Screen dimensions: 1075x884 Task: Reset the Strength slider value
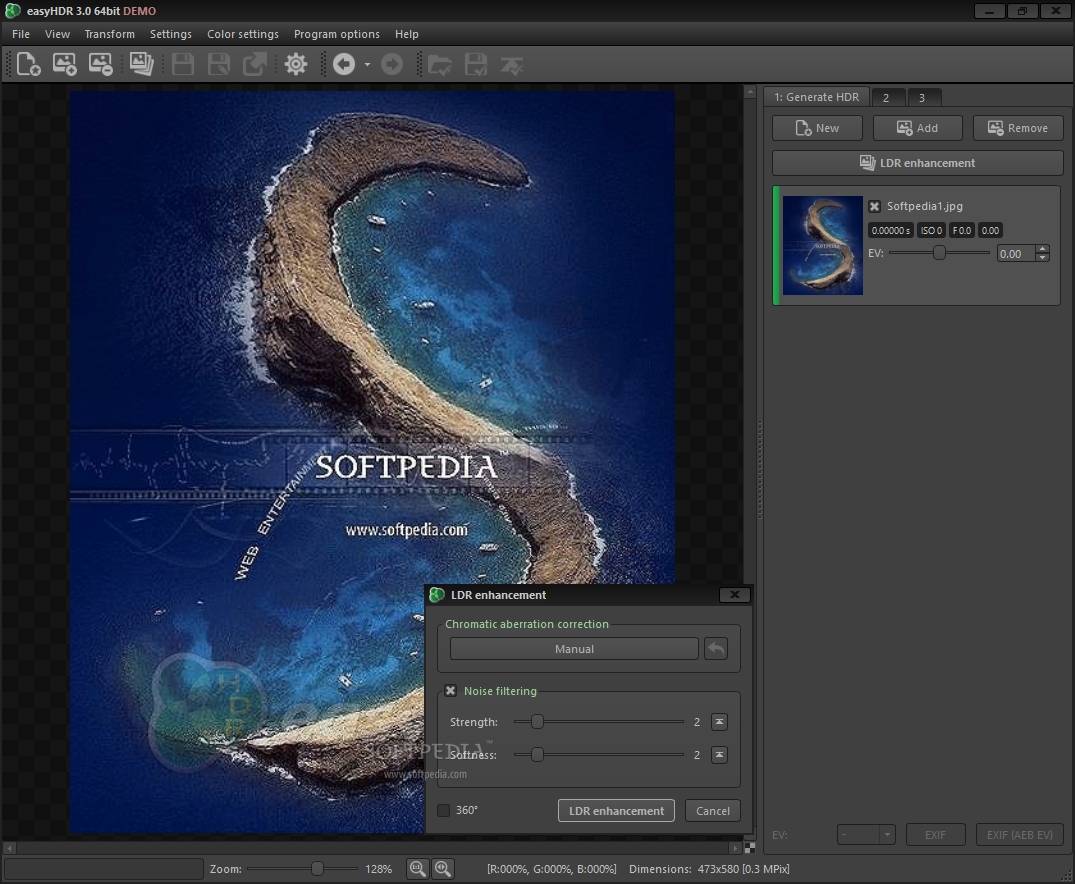coord(719,721)
